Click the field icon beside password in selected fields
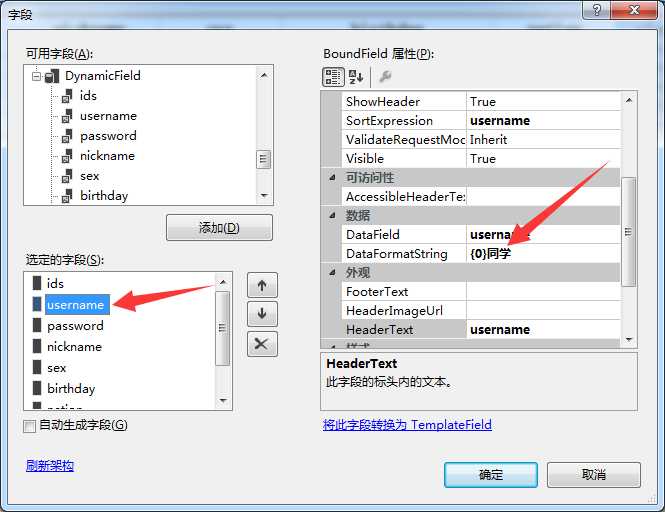This screenshot has height=512, width=665. click(x=37, y=326)
